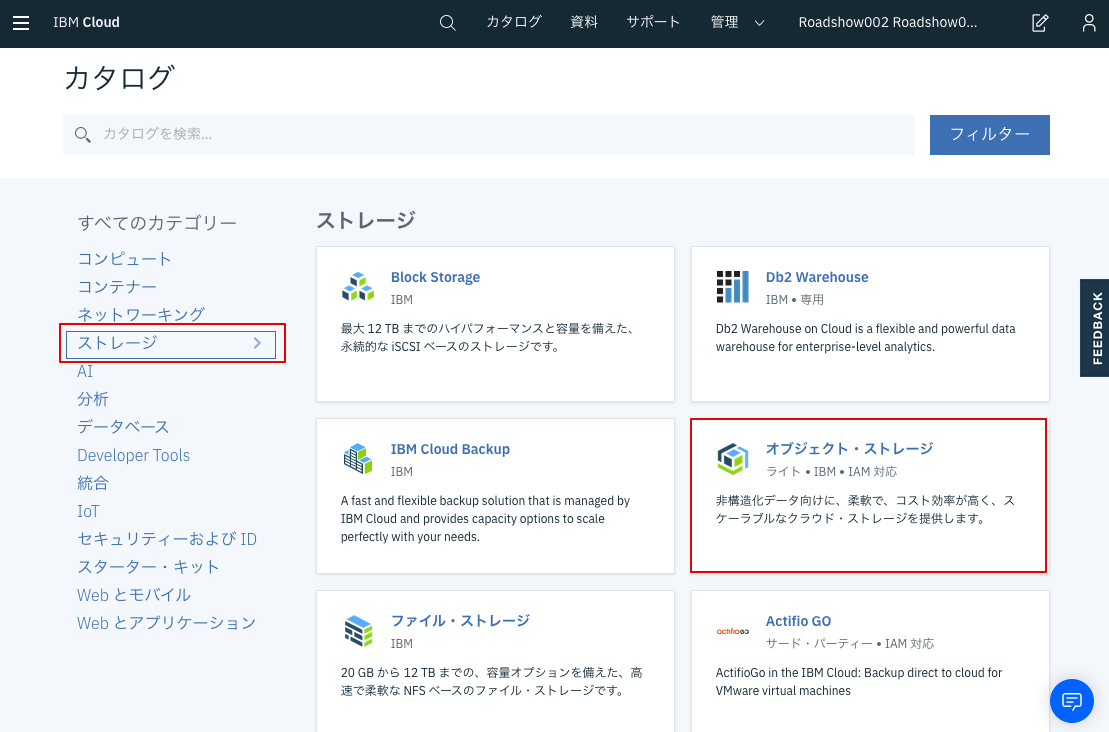Click the chevron beside ストレージ category

(257, 343)
